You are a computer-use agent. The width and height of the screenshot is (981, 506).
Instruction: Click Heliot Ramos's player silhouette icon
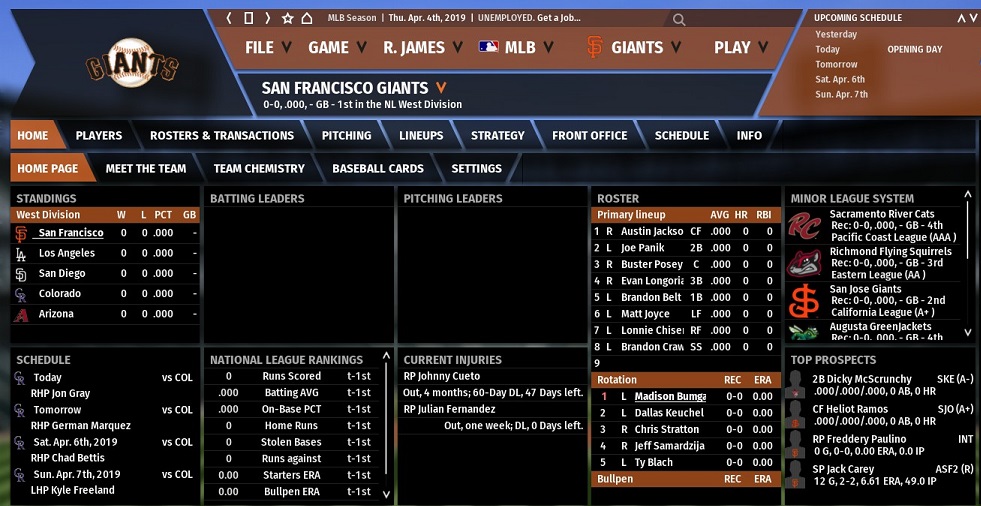[x=796, y=415]
